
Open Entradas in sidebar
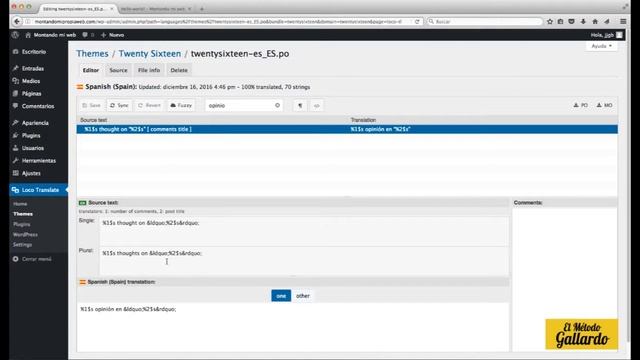coord(33,69)
